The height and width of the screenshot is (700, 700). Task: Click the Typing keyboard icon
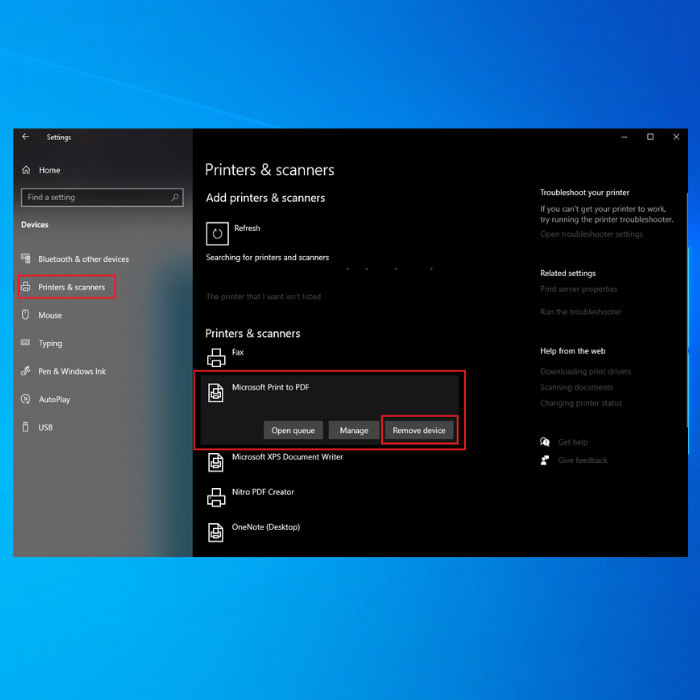tap(25, 342)
